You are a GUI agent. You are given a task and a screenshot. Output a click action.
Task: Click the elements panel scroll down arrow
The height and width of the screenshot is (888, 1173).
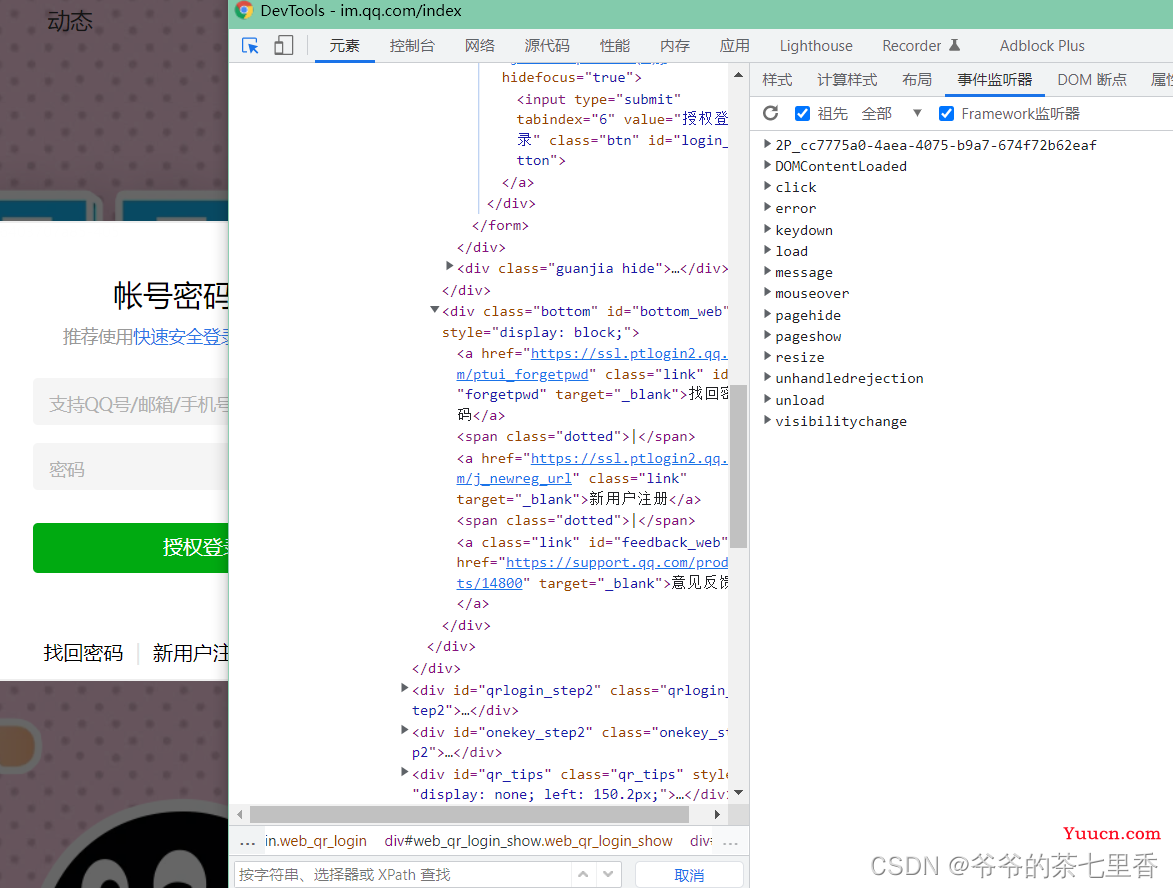coord(738,792)
